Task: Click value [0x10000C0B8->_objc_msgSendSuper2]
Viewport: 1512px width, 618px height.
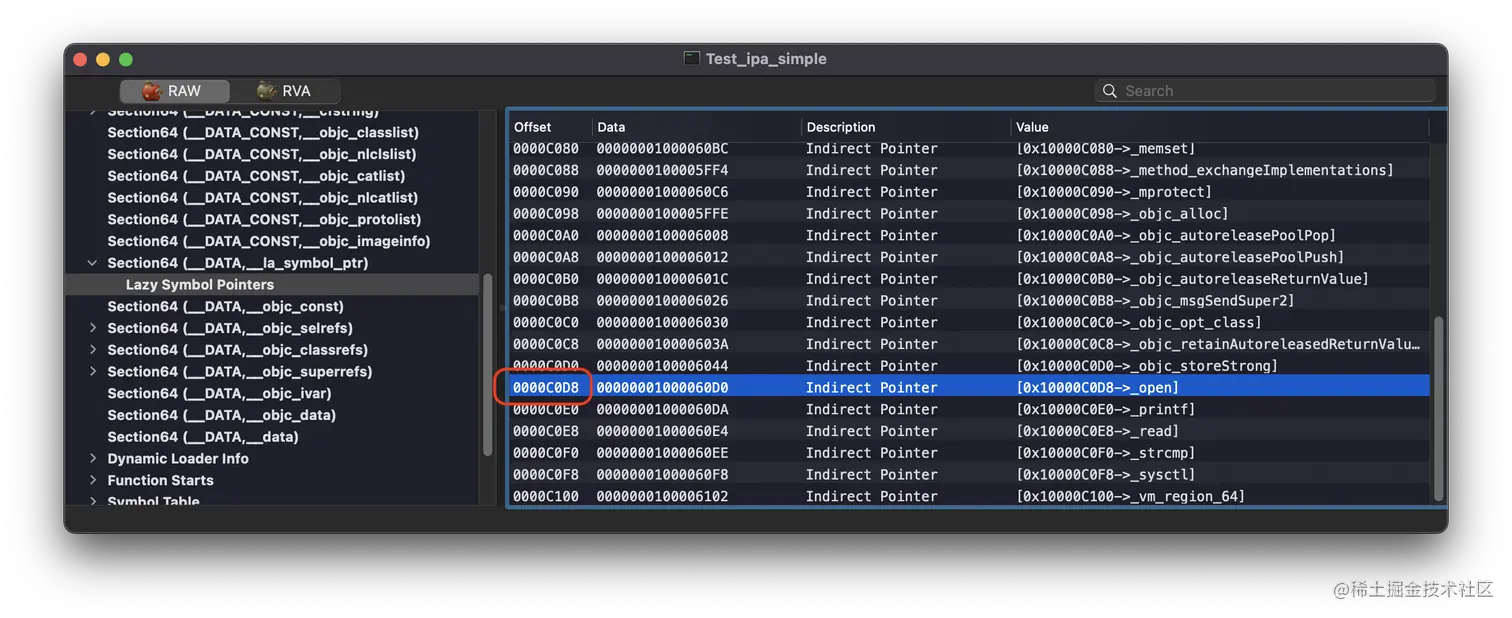Action: (x=1154, y=301)
